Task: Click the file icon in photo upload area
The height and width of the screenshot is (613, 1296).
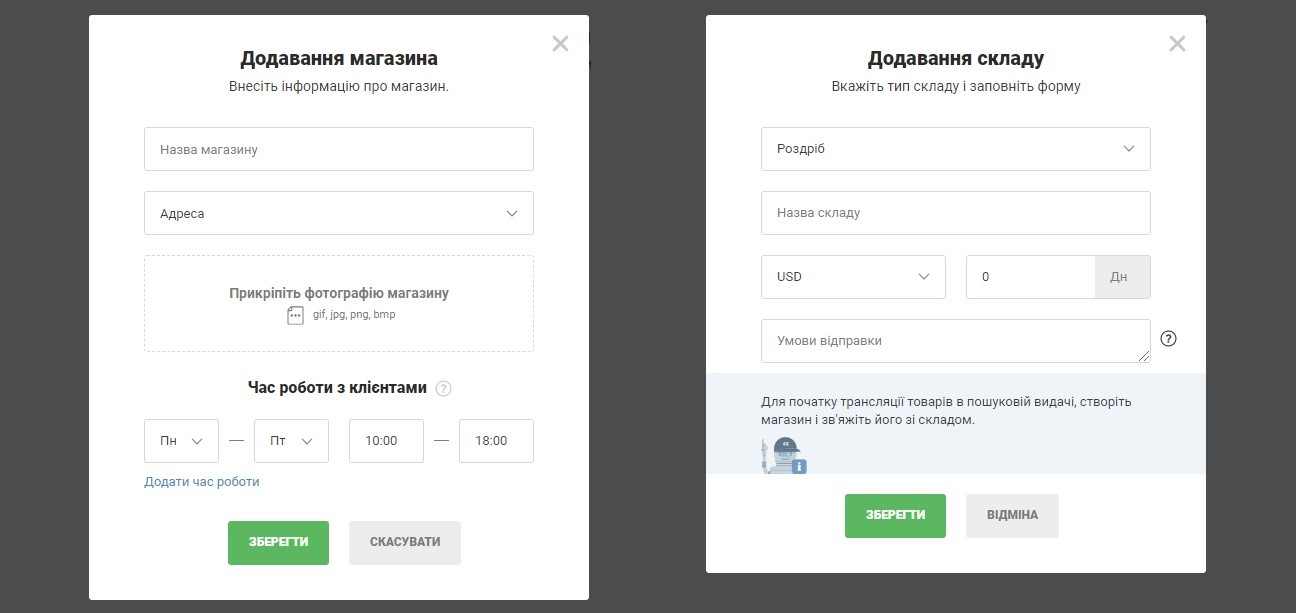Action: coord(295,315)
